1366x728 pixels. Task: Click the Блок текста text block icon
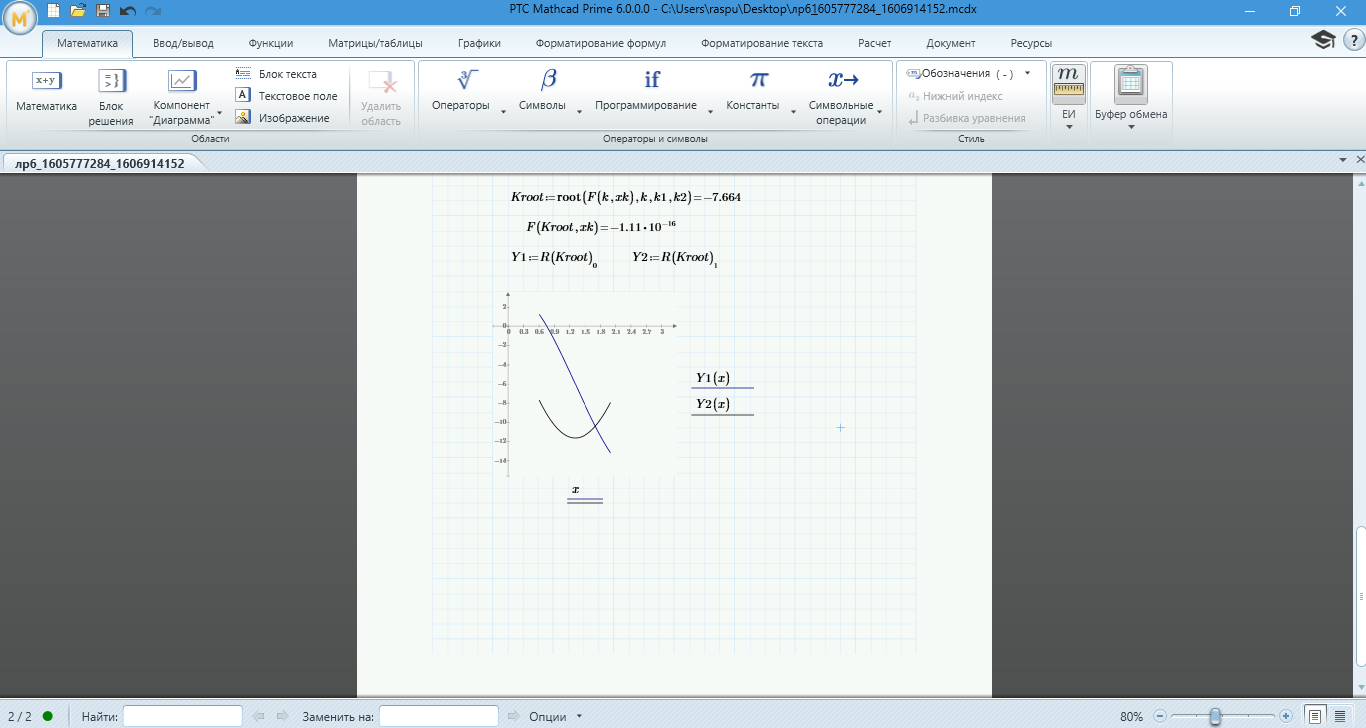pyautogui.click(x=243, y=74)
